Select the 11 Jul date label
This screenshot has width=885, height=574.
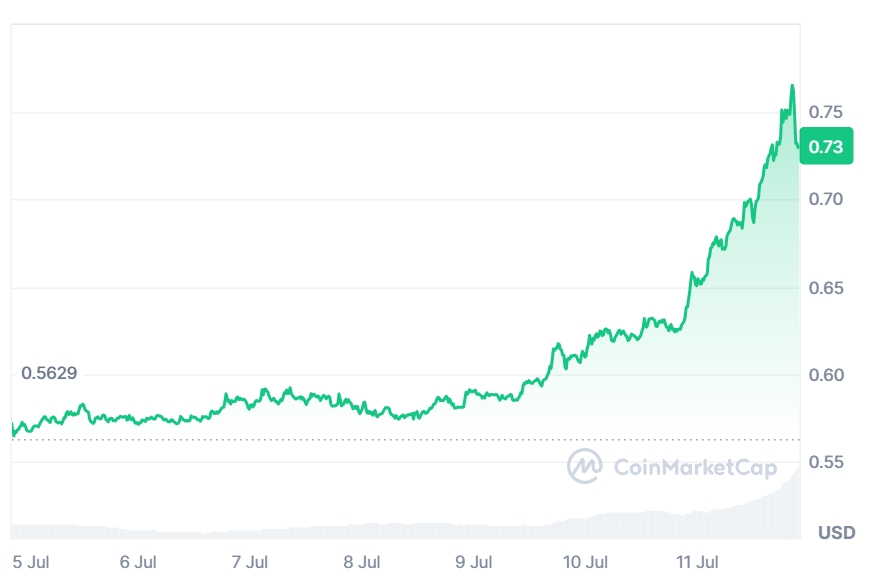coord(699,561)
